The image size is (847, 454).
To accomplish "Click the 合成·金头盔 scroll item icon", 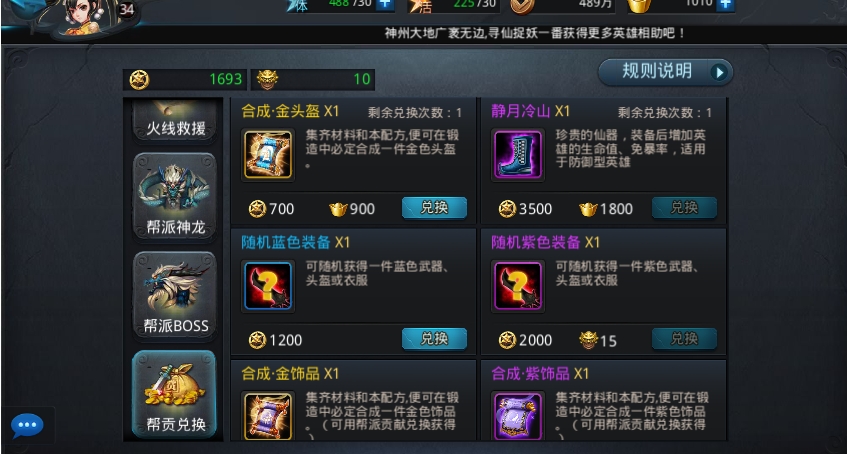I will tap(268, 154).
